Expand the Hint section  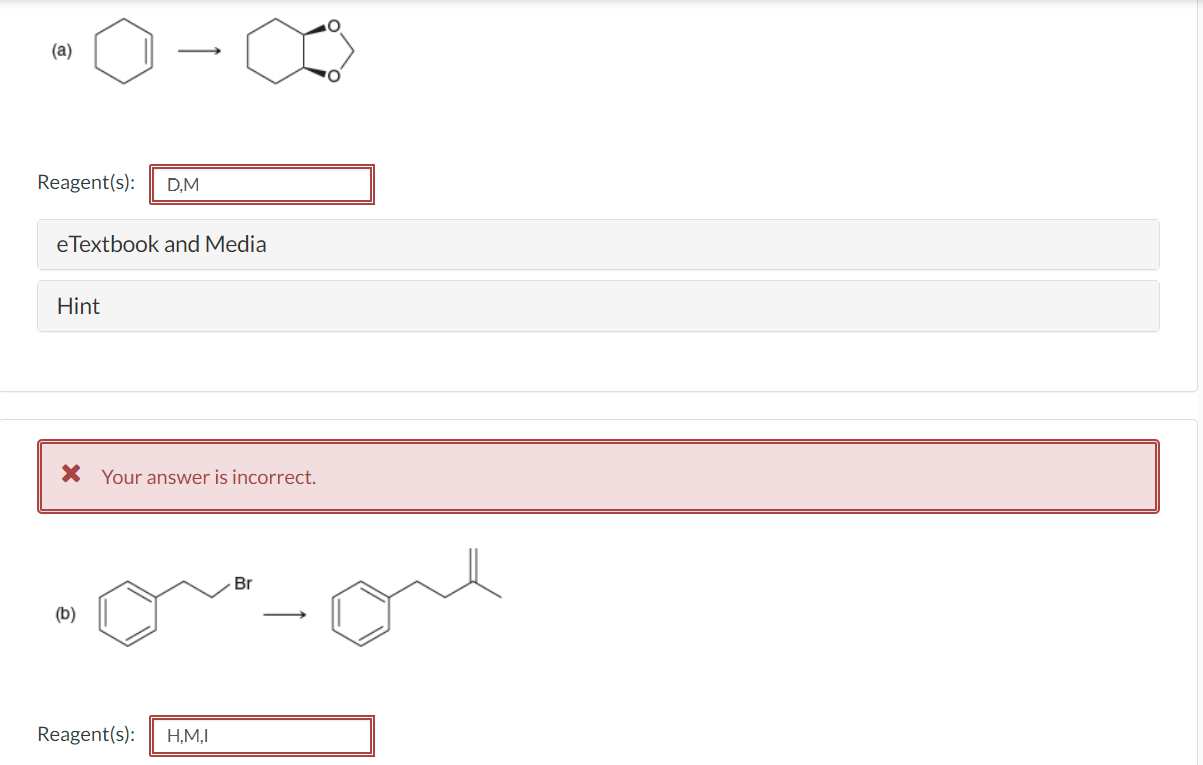pos(77,306)
